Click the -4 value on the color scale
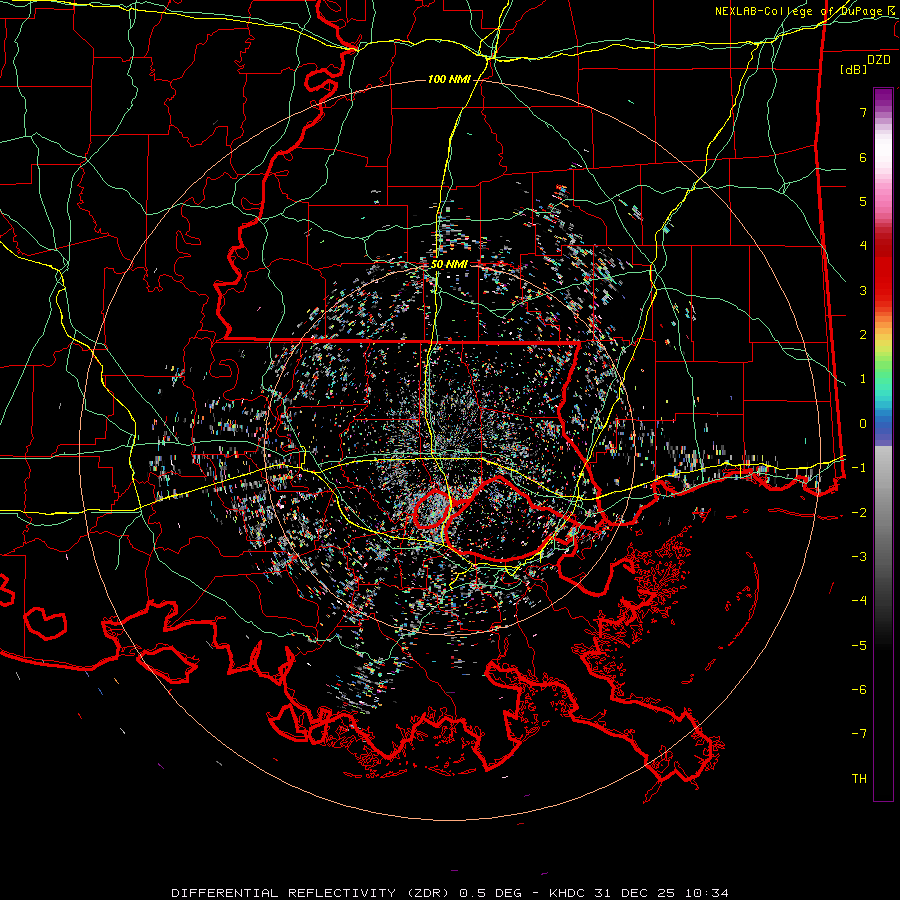Image resolution: width=900 pixels, height=900 pixels. [859, 600]
